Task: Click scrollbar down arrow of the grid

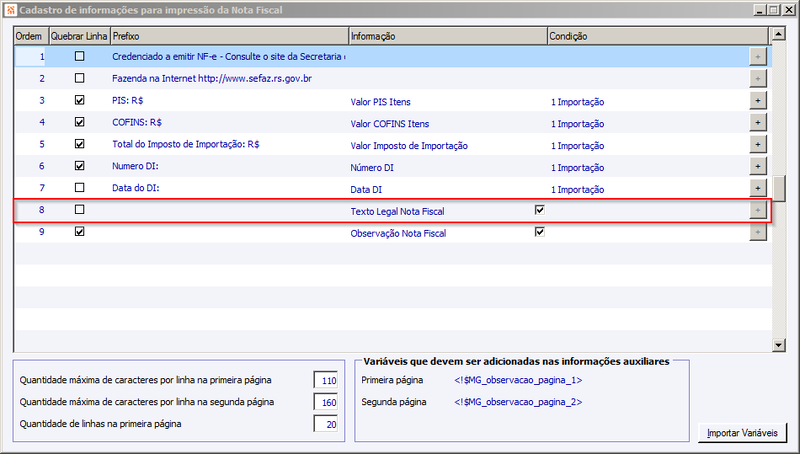Action: pyautogui.click(x=779, y=345)
